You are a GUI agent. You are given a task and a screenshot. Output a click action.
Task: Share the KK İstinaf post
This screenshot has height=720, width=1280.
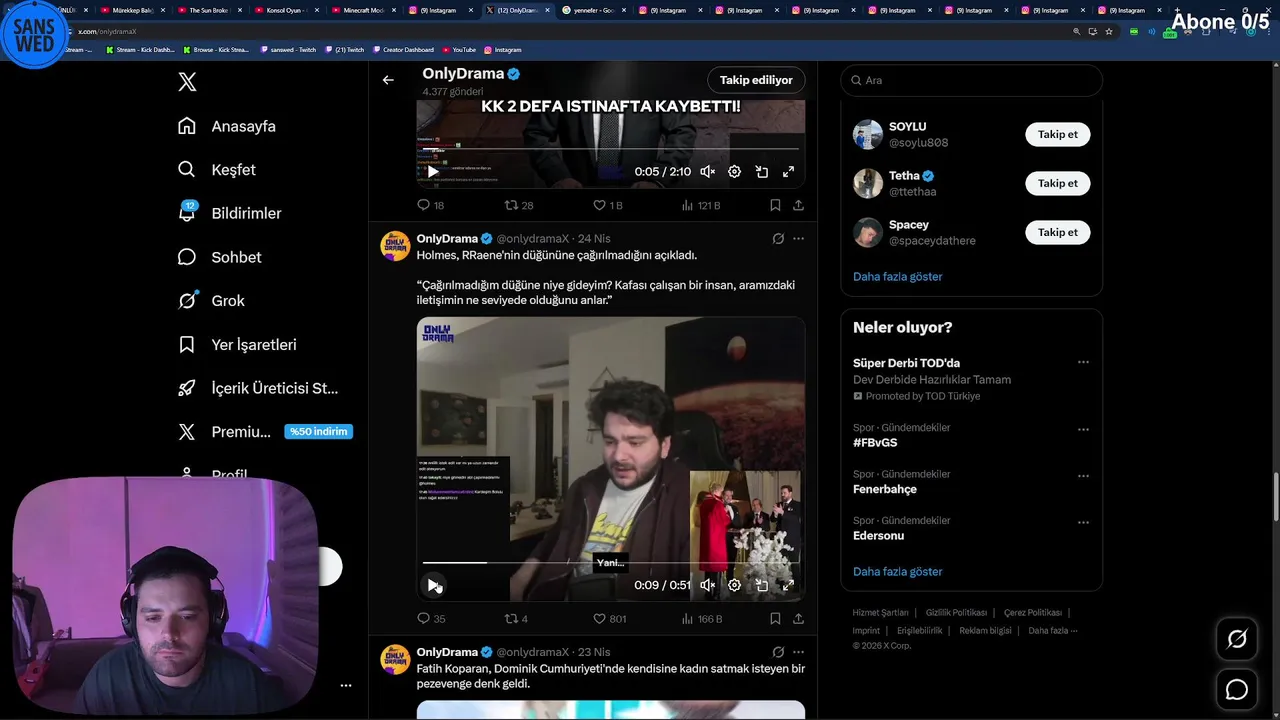[x=798, y=205]
